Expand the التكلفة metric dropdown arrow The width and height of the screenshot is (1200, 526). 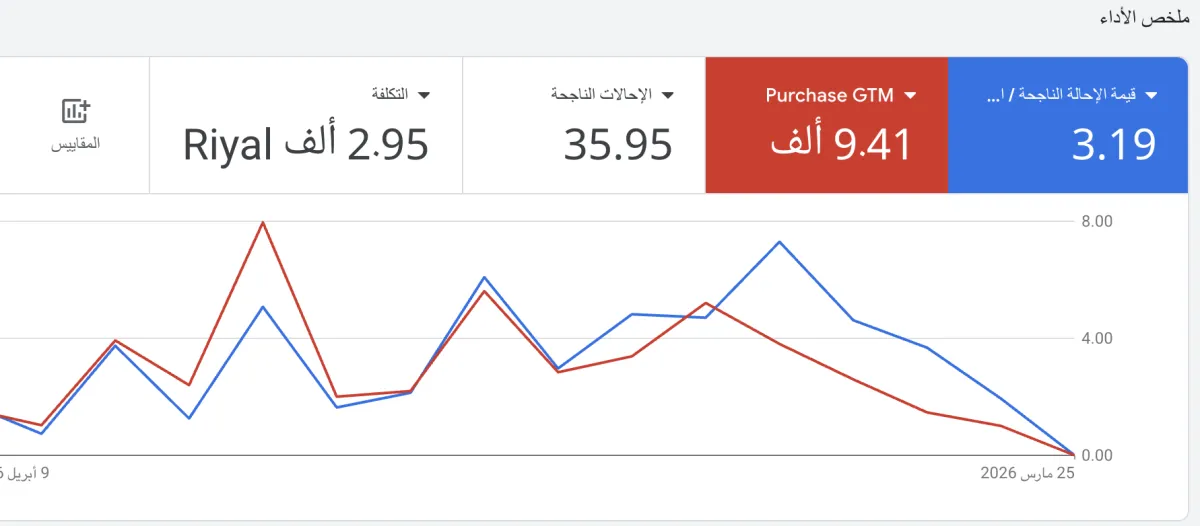click(x=424, y=95)
